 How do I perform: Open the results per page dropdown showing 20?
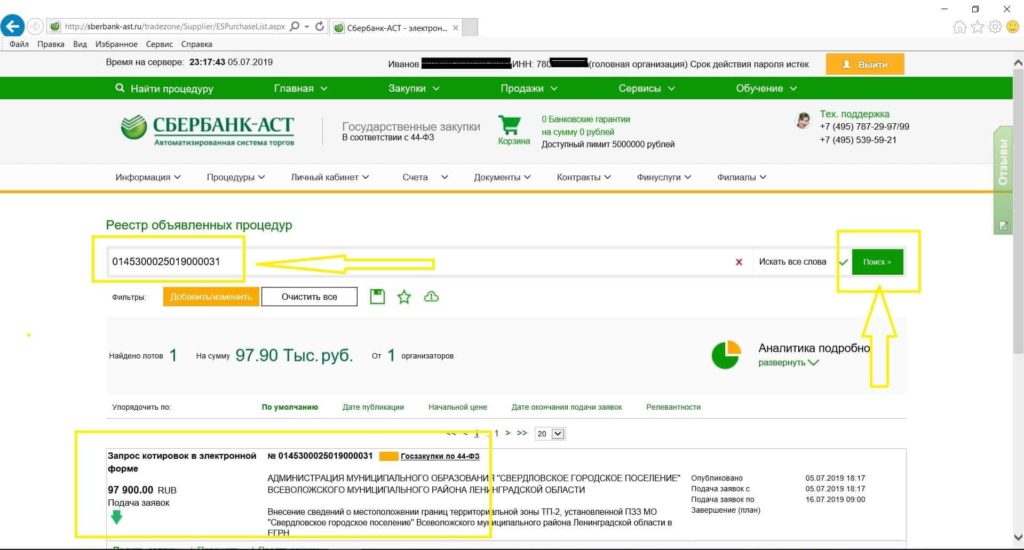549,434
